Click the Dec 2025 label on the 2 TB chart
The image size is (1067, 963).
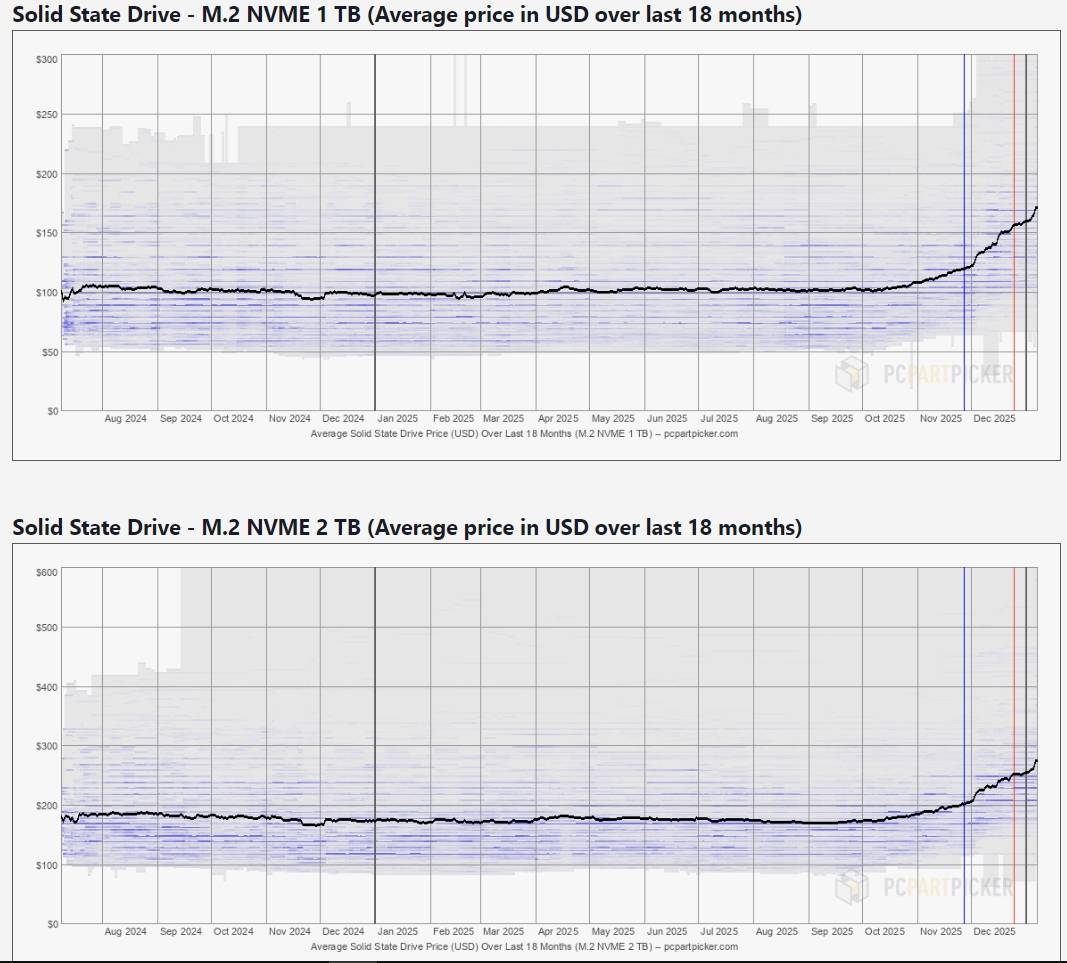[x=994, y=931]
